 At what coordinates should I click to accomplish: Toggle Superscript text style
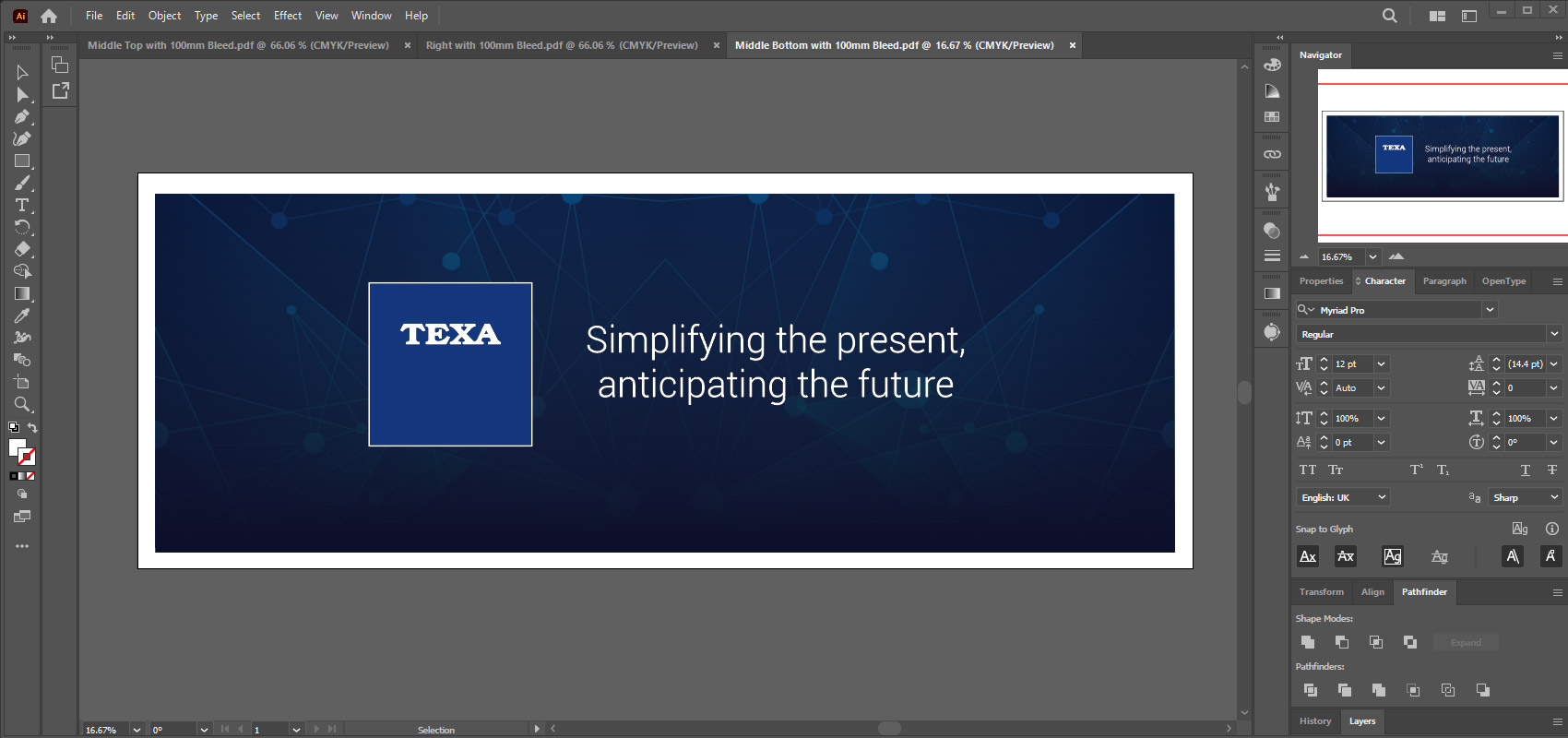tap(1417, 470)
